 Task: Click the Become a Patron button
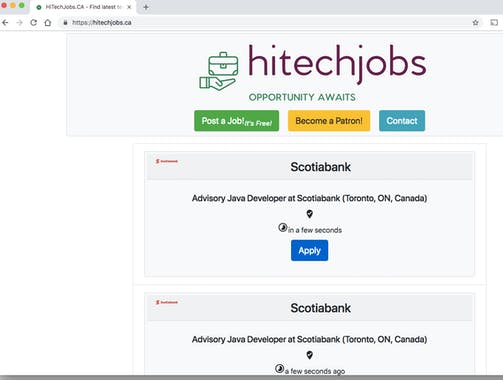point(329,121)
